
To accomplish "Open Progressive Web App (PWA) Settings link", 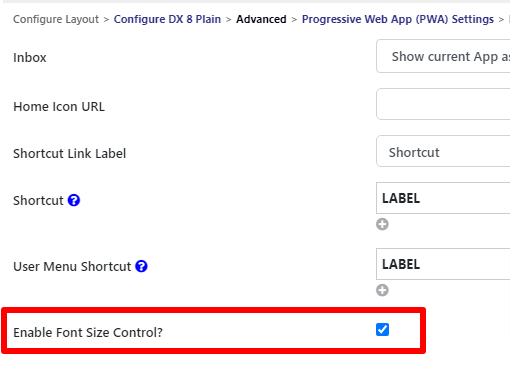I will pos(398,19).
